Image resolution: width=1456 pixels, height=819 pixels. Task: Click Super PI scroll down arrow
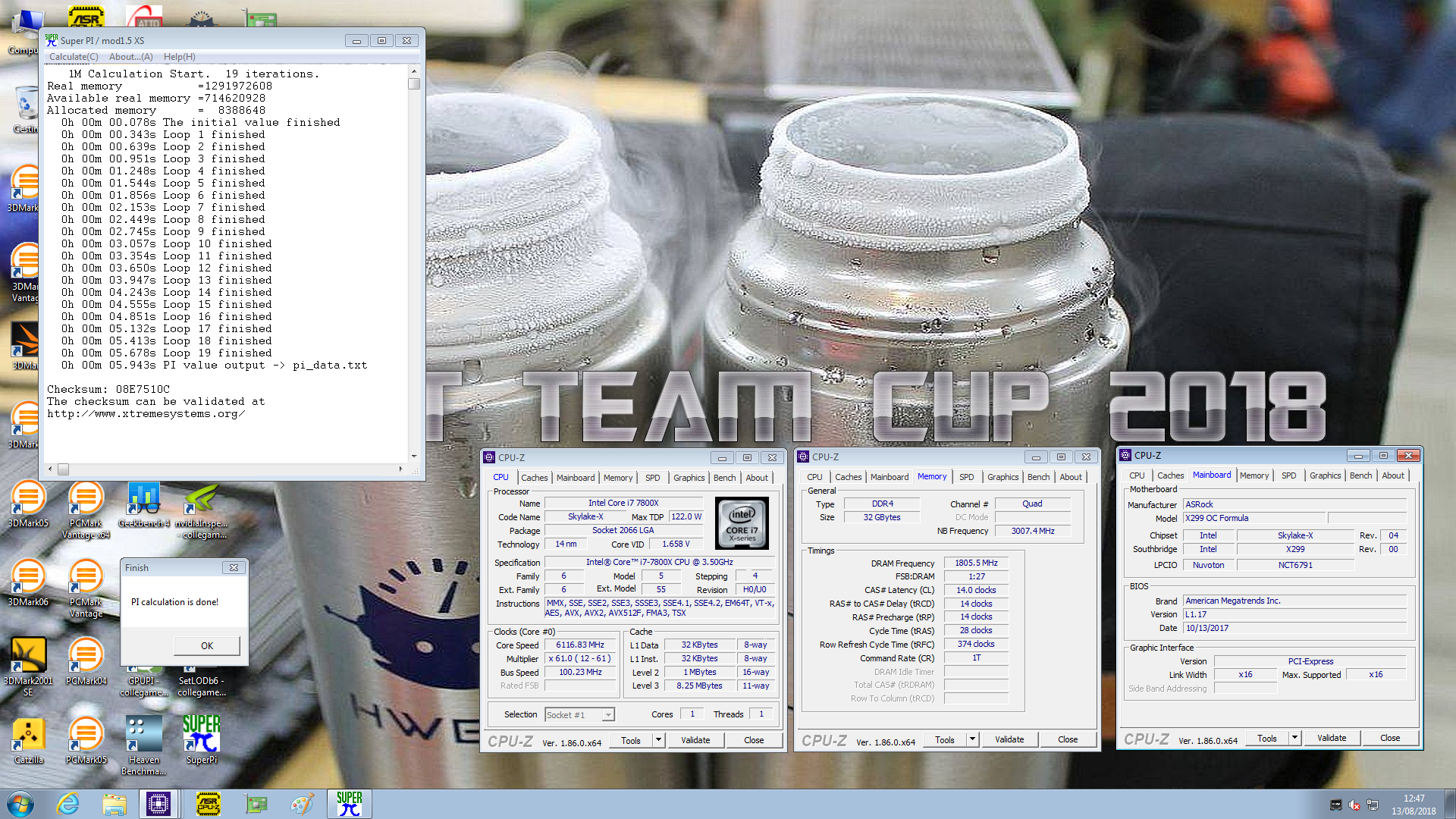pos(414,456)
